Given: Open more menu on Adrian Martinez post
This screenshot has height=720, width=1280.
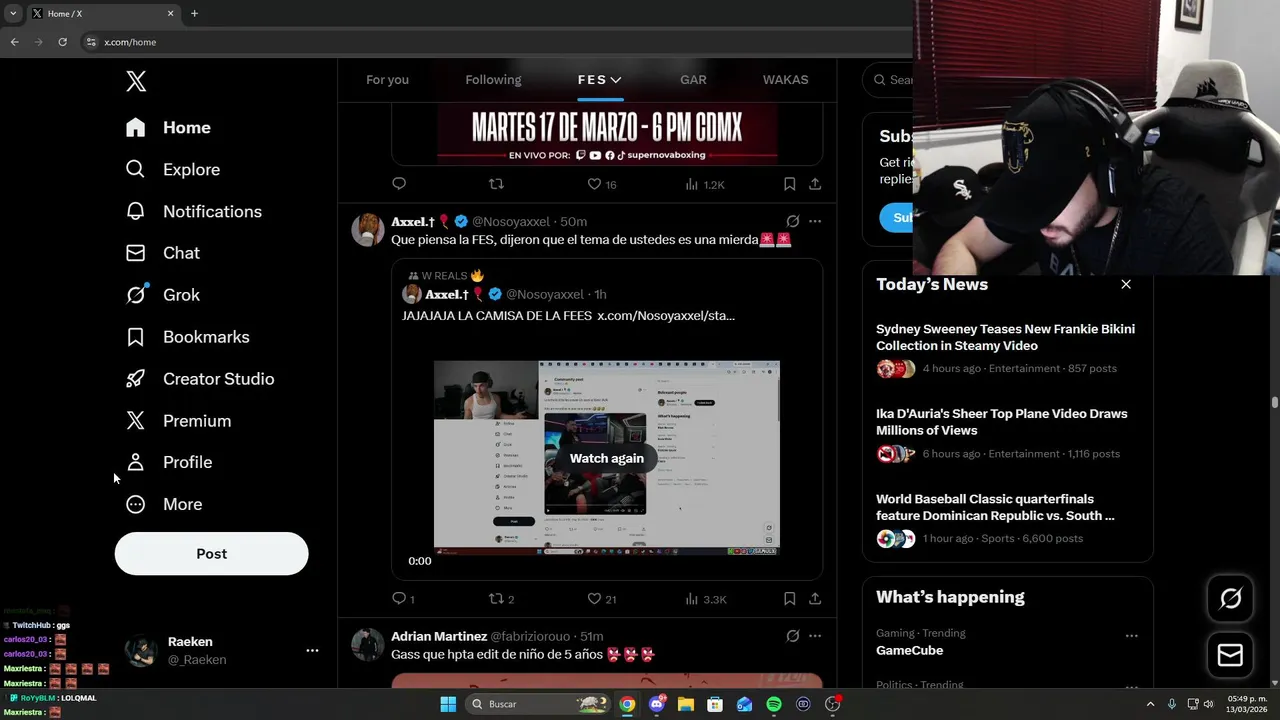Looking at the screenshot, I should (x=815, y=636).
